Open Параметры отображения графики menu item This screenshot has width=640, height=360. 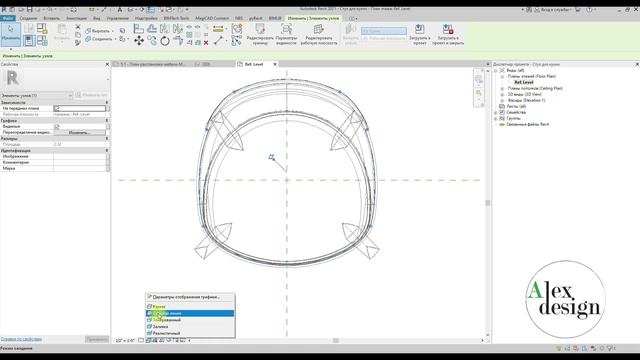click(190, 297)
